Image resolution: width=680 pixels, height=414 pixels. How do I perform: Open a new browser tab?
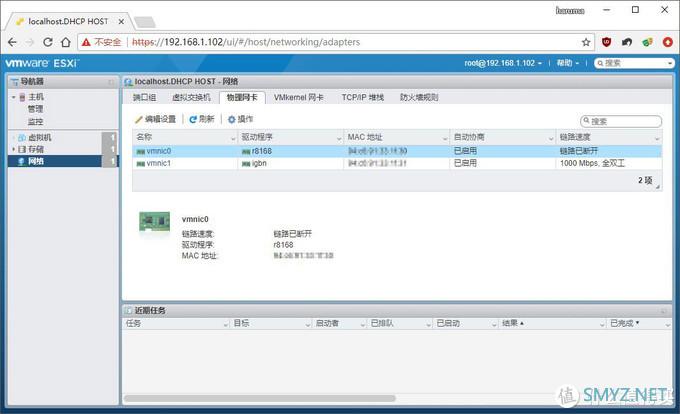tap(145, 22)
